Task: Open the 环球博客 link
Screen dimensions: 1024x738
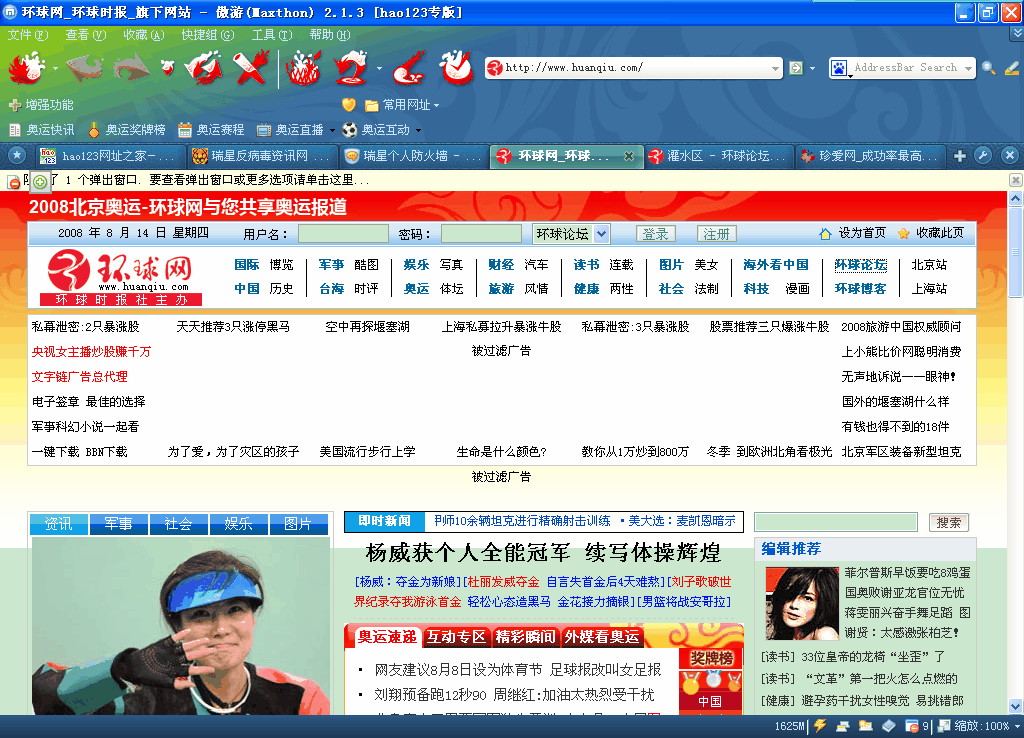Action: click(860, 289)
